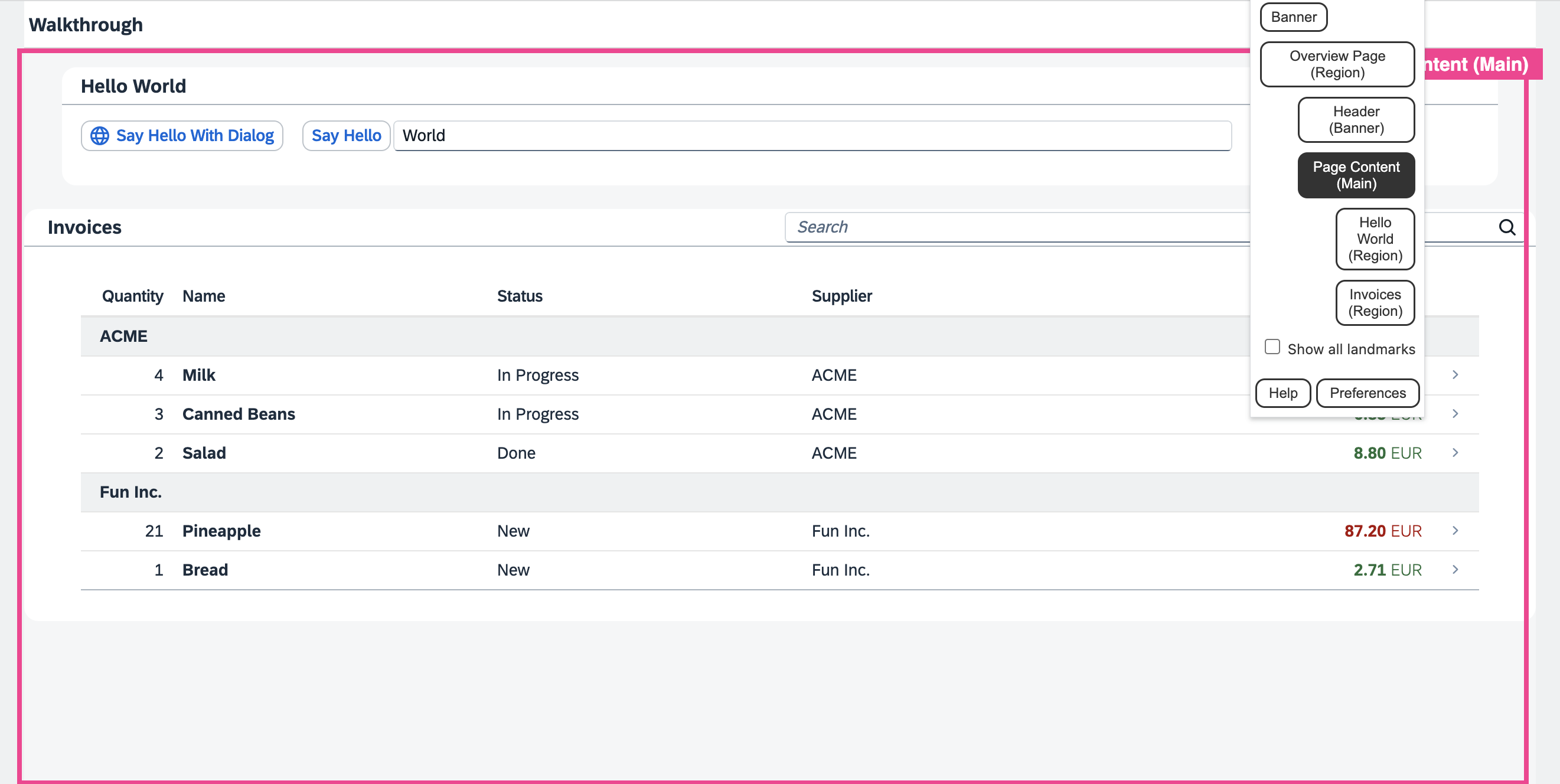Image resolution: width=1560 pixels, height=784 pixels.
Task: Select the Banner landmark
Action: click(x=1293, y=17)
